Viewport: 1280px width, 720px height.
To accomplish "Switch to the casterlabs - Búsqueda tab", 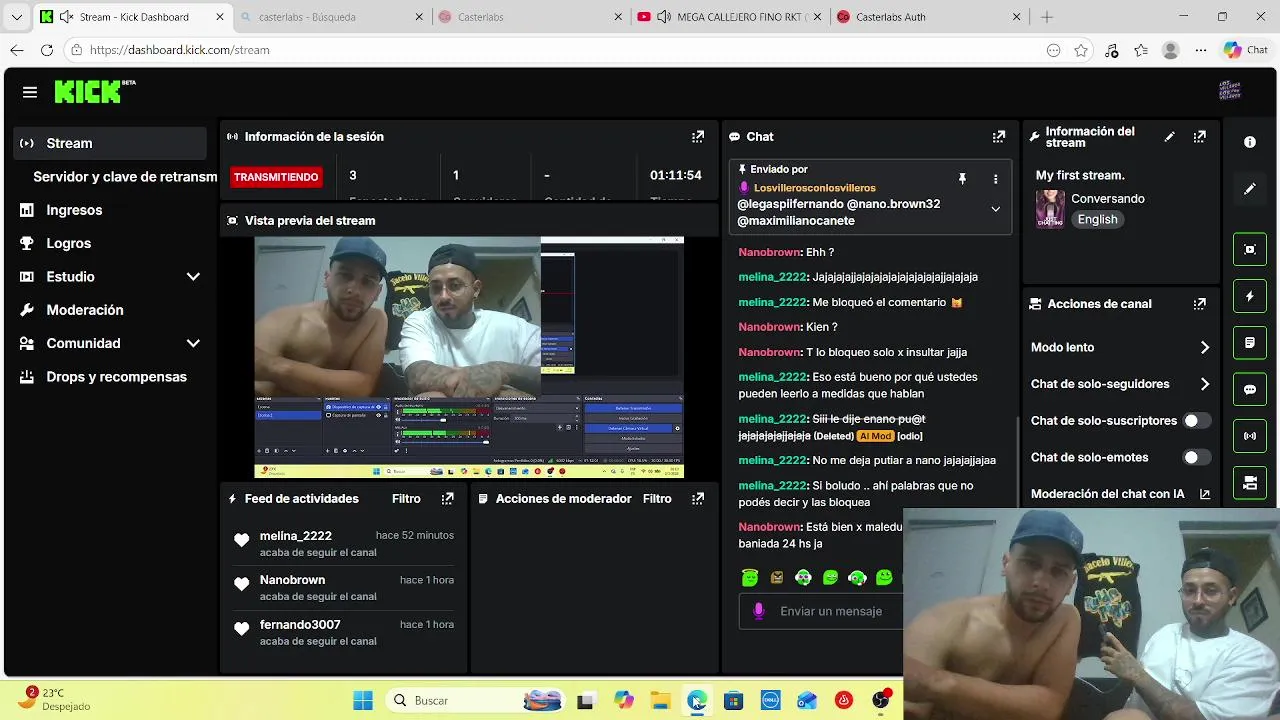I will (x=332, y=17).
